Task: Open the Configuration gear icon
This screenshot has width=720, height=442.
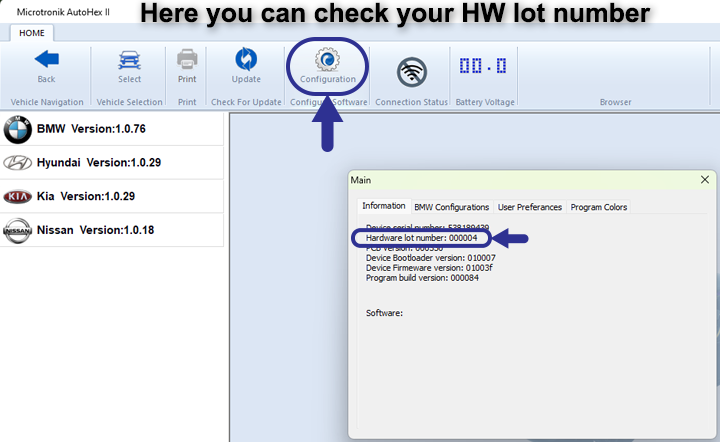Action: pyautogui.click(x=327, y=60)
